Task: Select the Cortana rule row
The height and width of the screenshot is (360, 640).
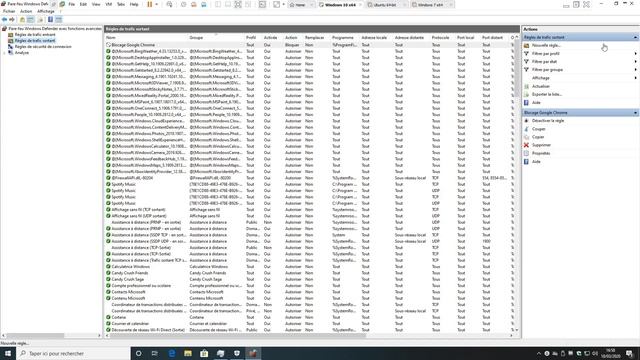Action: (309, 317)
